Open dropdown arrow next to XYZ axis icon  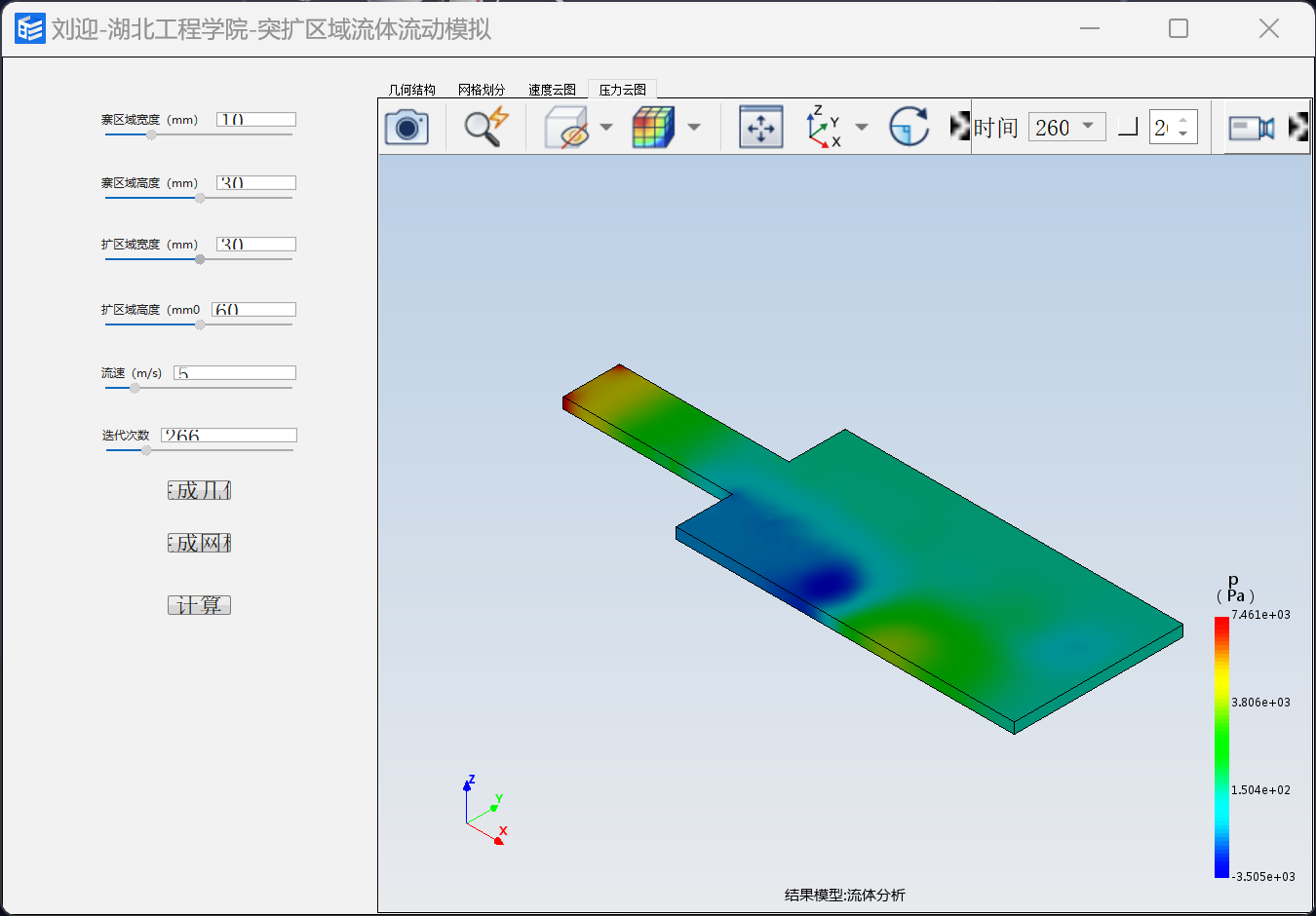(x=862, y=127)
